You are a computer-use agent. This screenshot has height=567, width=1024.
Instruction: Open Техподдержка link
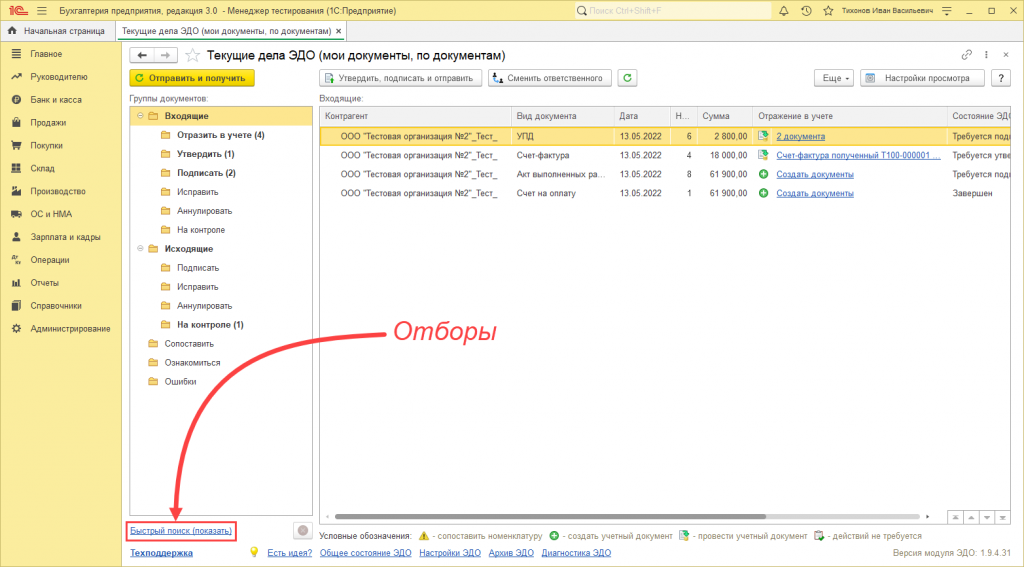161,553
